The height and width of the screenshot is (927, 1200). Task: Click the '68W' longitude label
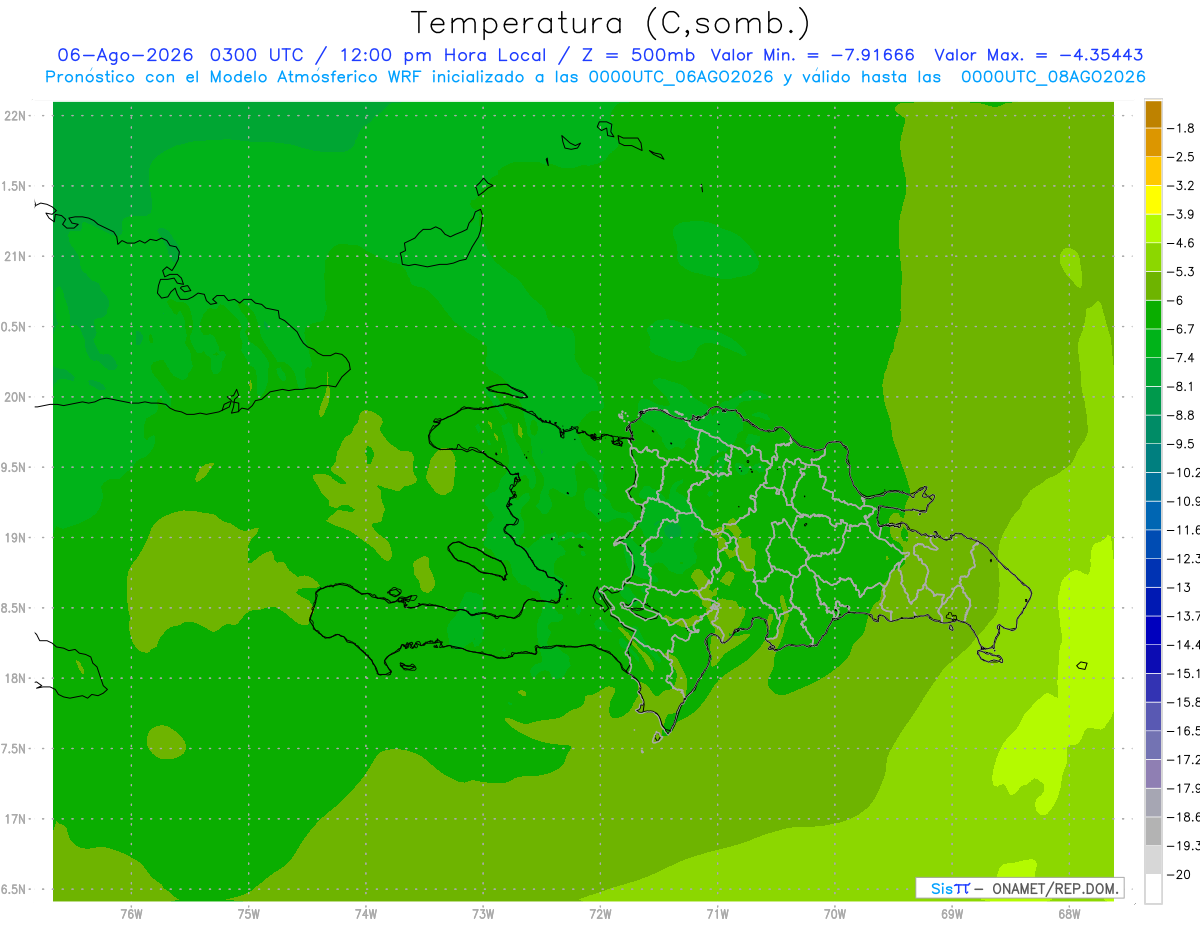(x=1069, y=914)
